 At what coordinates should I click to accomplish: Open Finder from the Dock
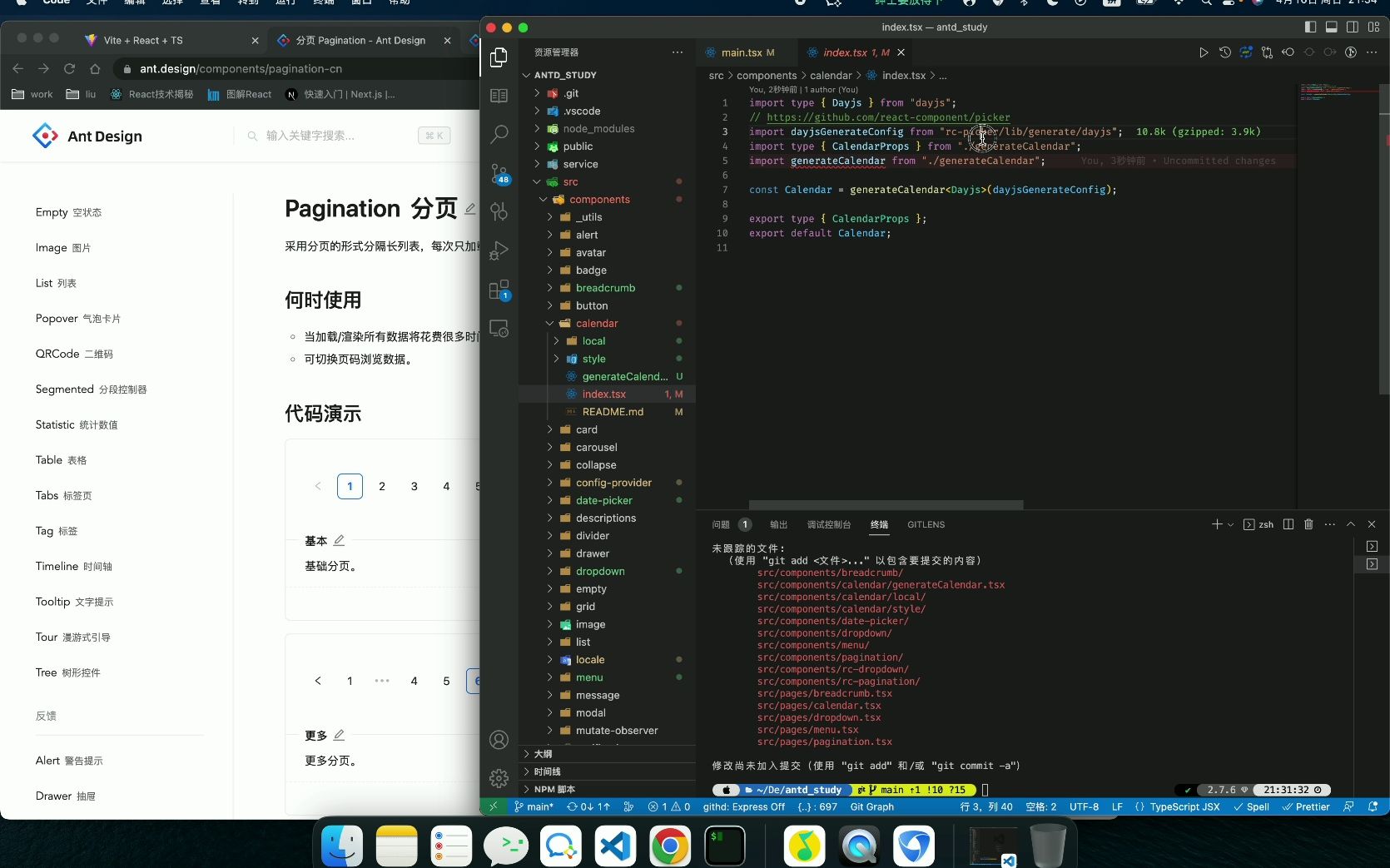(342, 846)
